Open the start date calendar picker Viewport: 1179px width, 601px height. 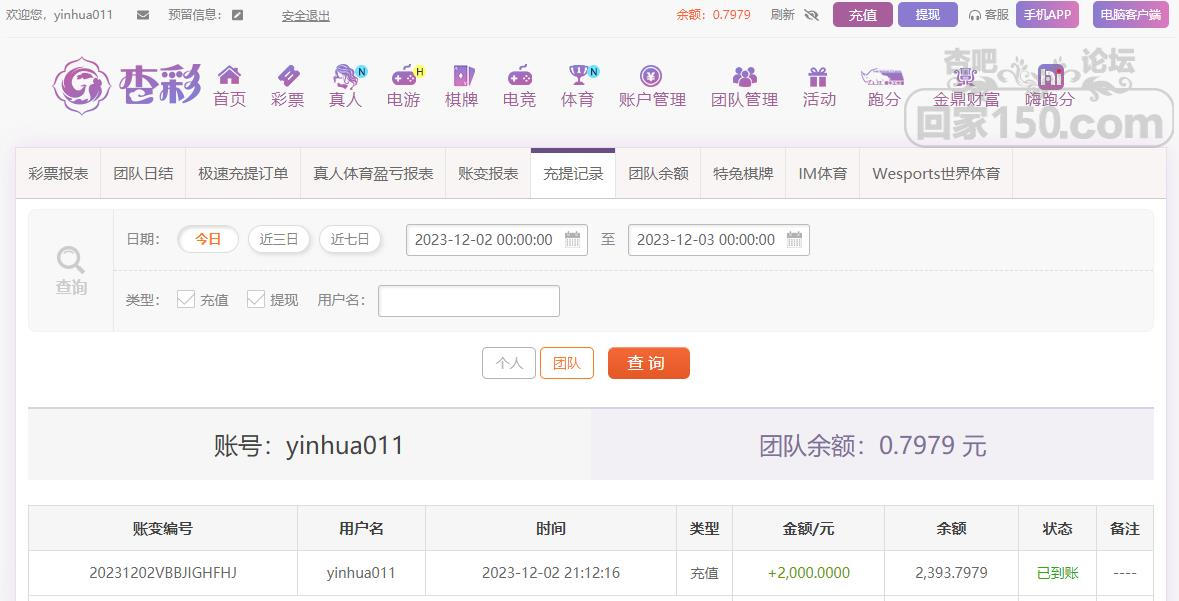(572, 239)
